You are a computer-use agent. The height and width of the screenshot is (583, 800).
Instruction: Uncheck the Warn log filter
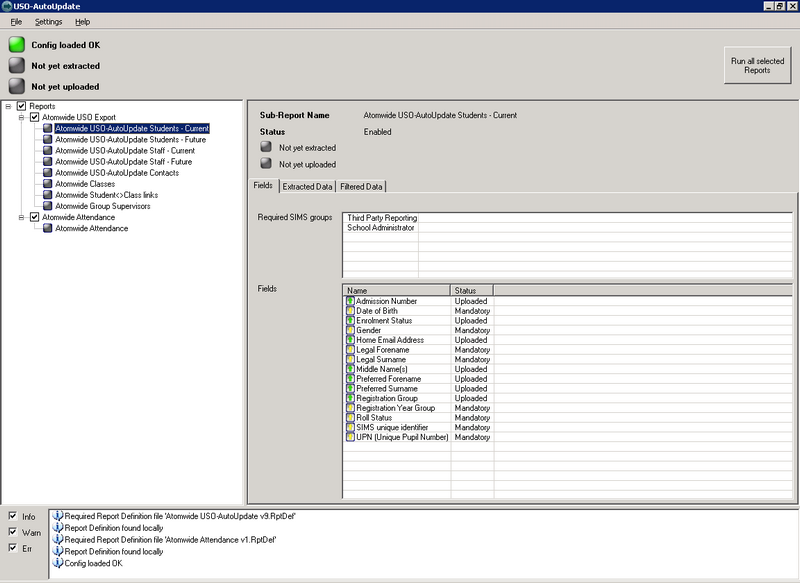13,532
